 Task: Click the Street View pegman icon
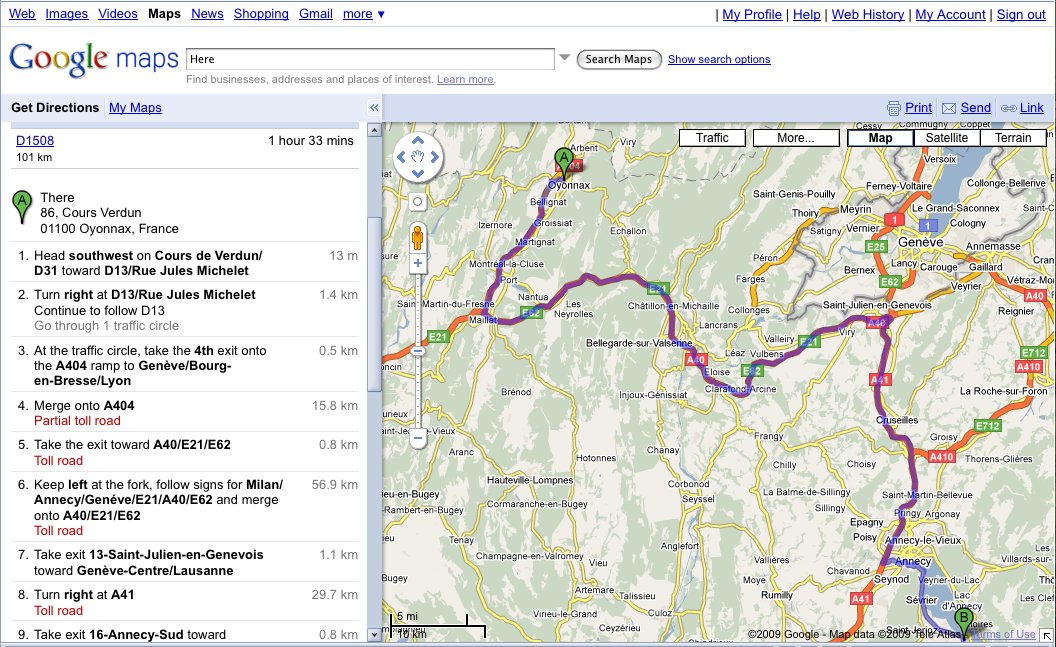coord(418,238)
